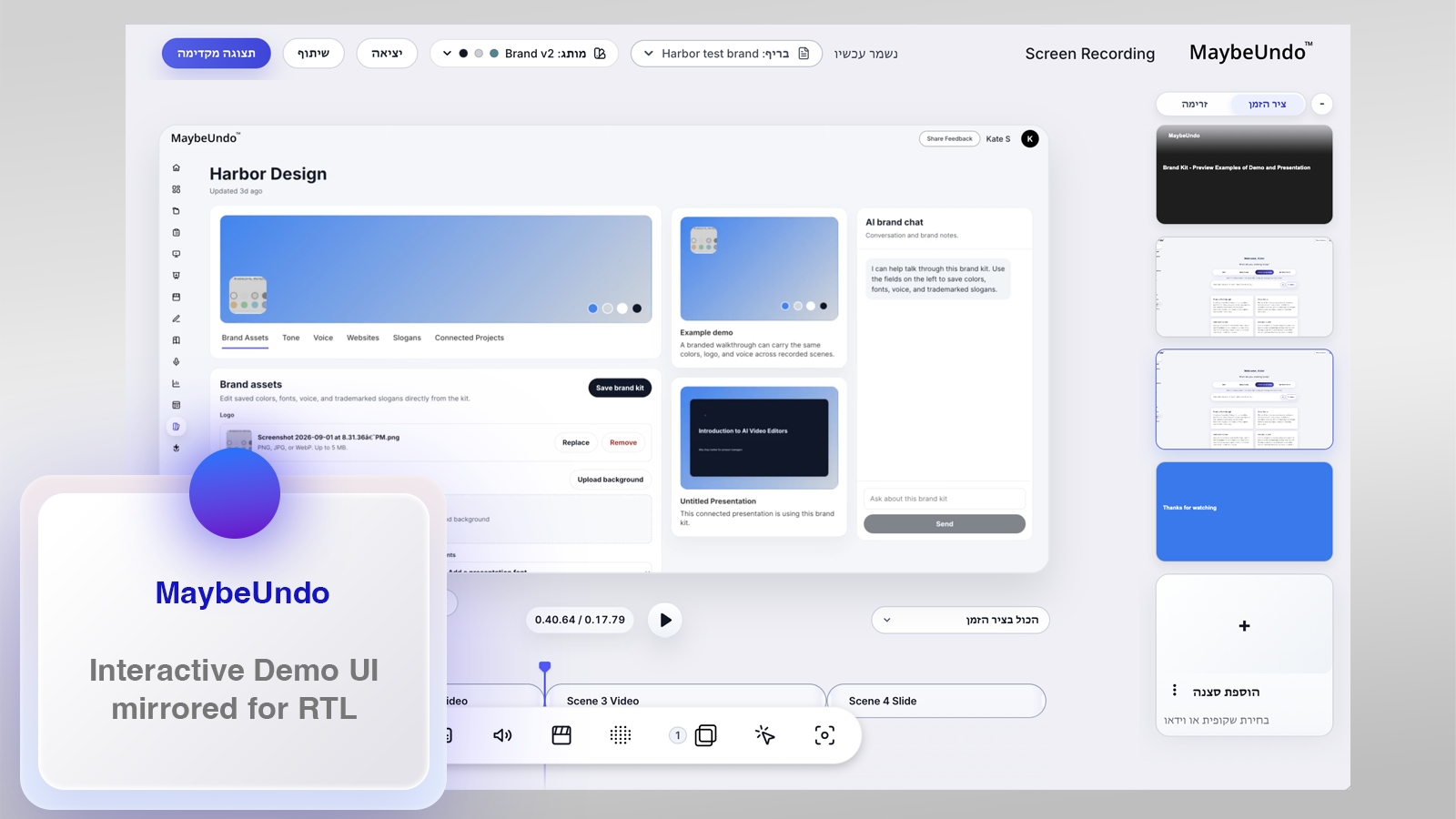
Task: Send the AI brand chat message
Action: (x=945, y=524)
